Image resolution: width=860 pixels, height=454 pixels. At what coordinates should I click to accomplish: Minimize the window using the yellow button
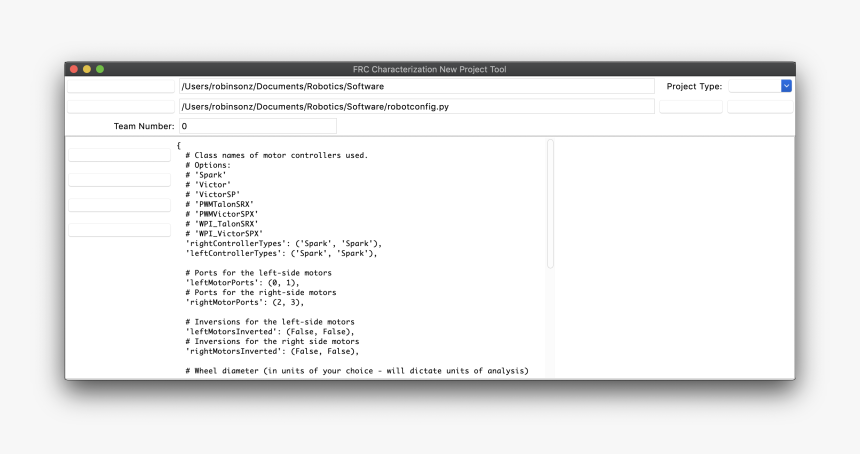pyautogui.click(x=87, y=69)
